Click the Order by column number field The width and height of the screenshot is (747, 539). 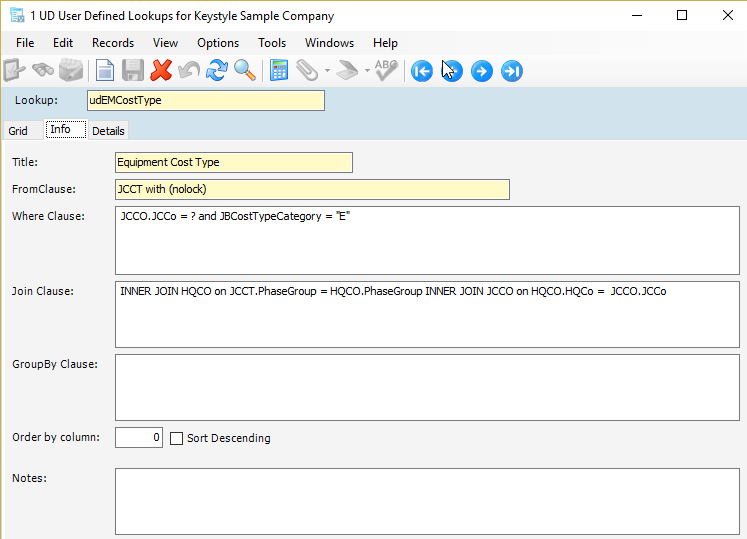pyautogui.click(x=139, y=437)
